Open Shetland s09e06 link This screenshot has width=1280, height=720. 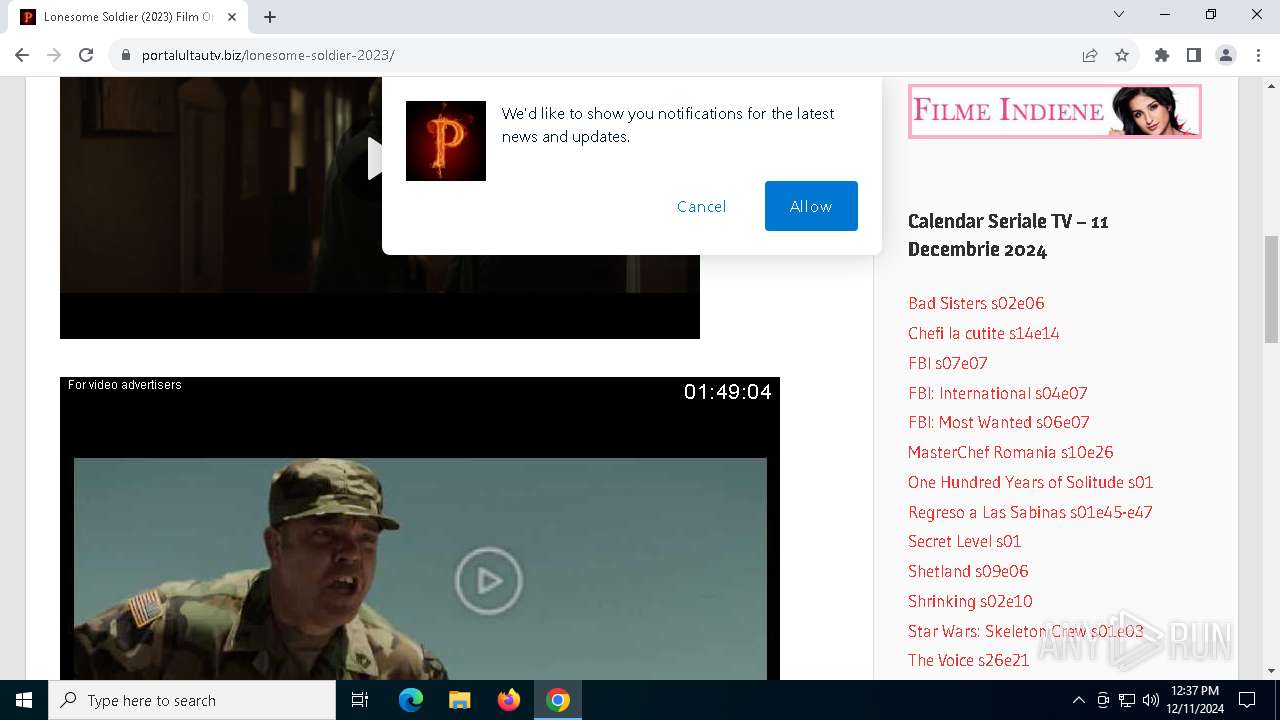coord(968,571)
